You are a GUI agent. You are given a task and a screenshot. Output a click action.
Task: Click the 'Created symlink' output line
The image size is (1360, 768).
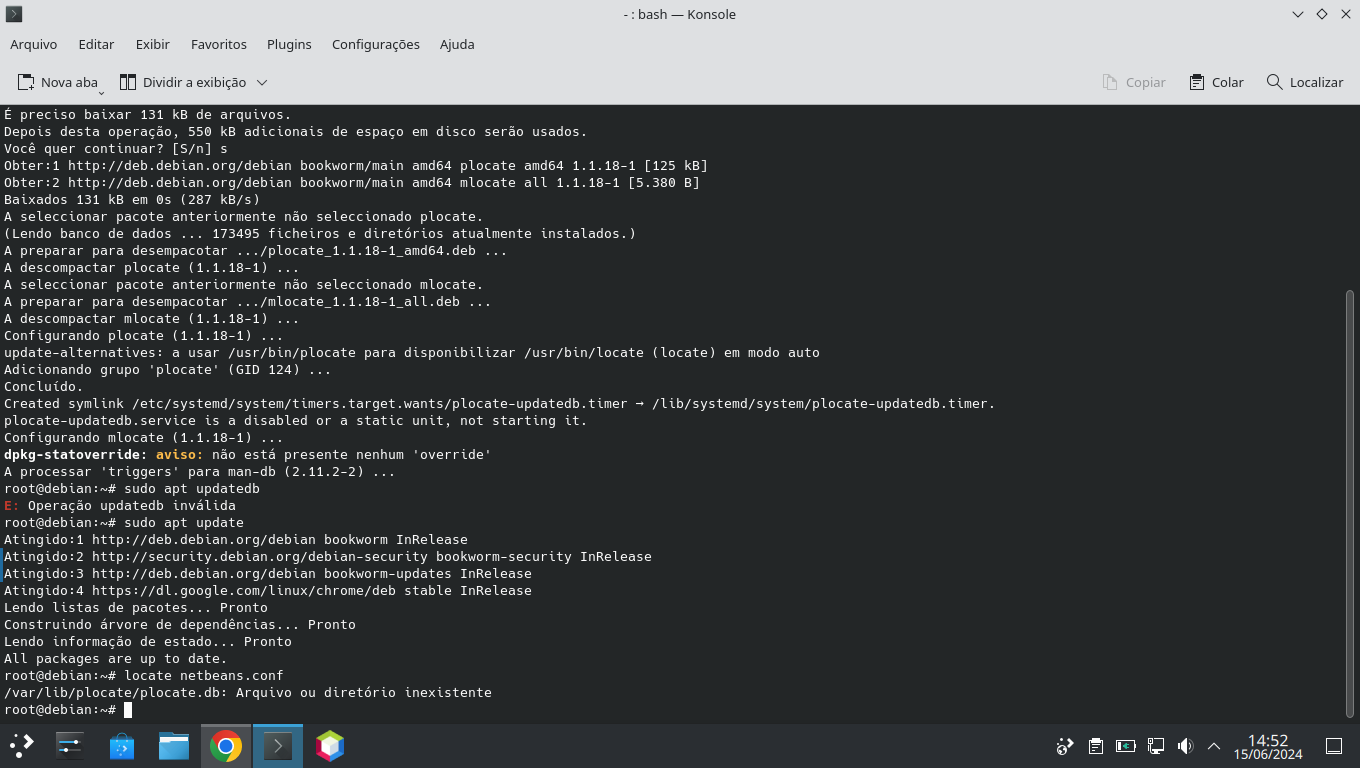click(500, 403)
